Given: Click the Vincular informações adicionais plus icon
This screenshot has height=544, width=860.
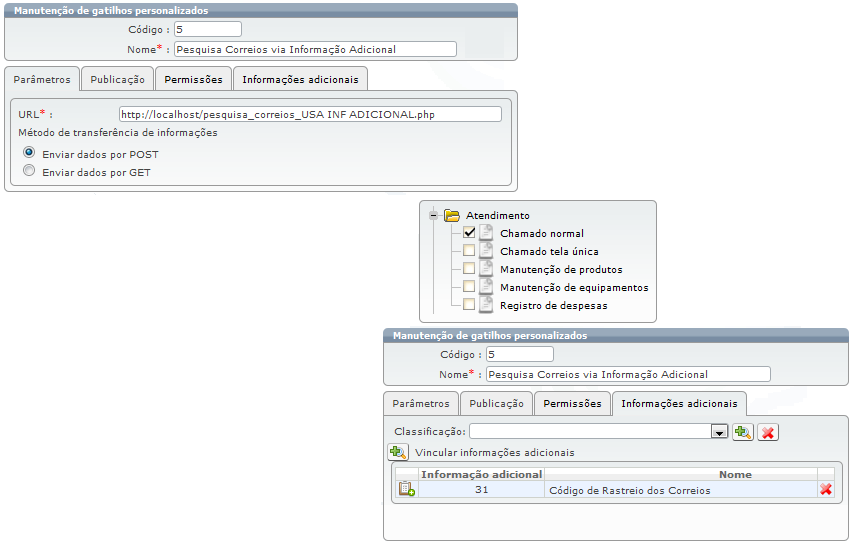Looking at the screenshot, I should [398, 452].
